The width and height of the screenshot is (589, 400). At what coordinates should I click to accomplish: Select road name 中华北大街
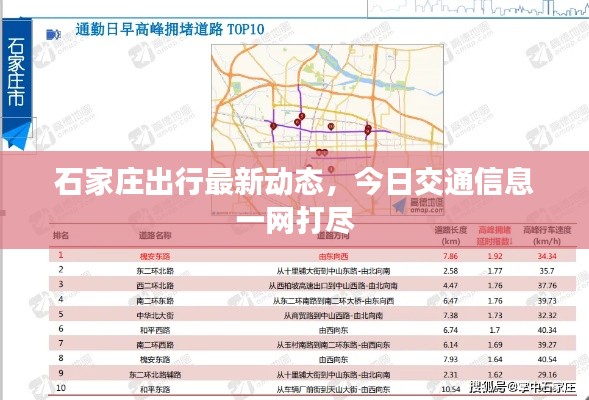click(155, 315)
